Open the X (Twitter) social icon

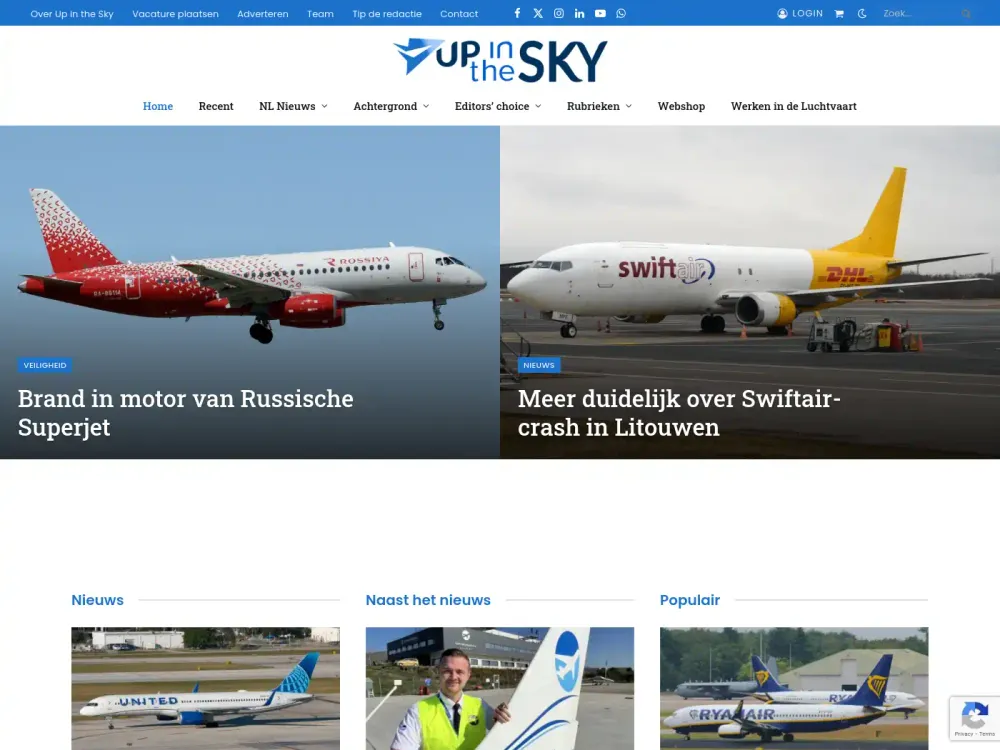tap(538, 13)
